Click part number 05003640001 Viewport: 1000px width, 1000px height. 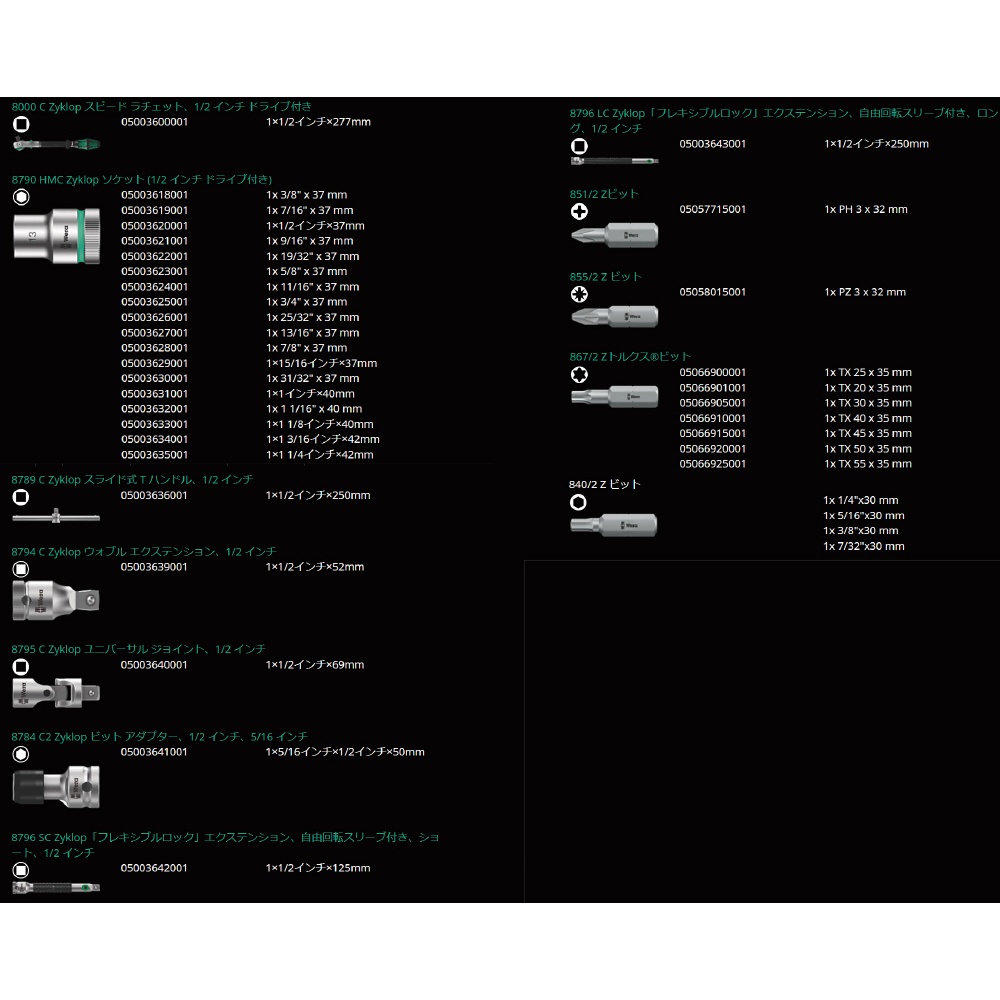click(x=154, y=665)
